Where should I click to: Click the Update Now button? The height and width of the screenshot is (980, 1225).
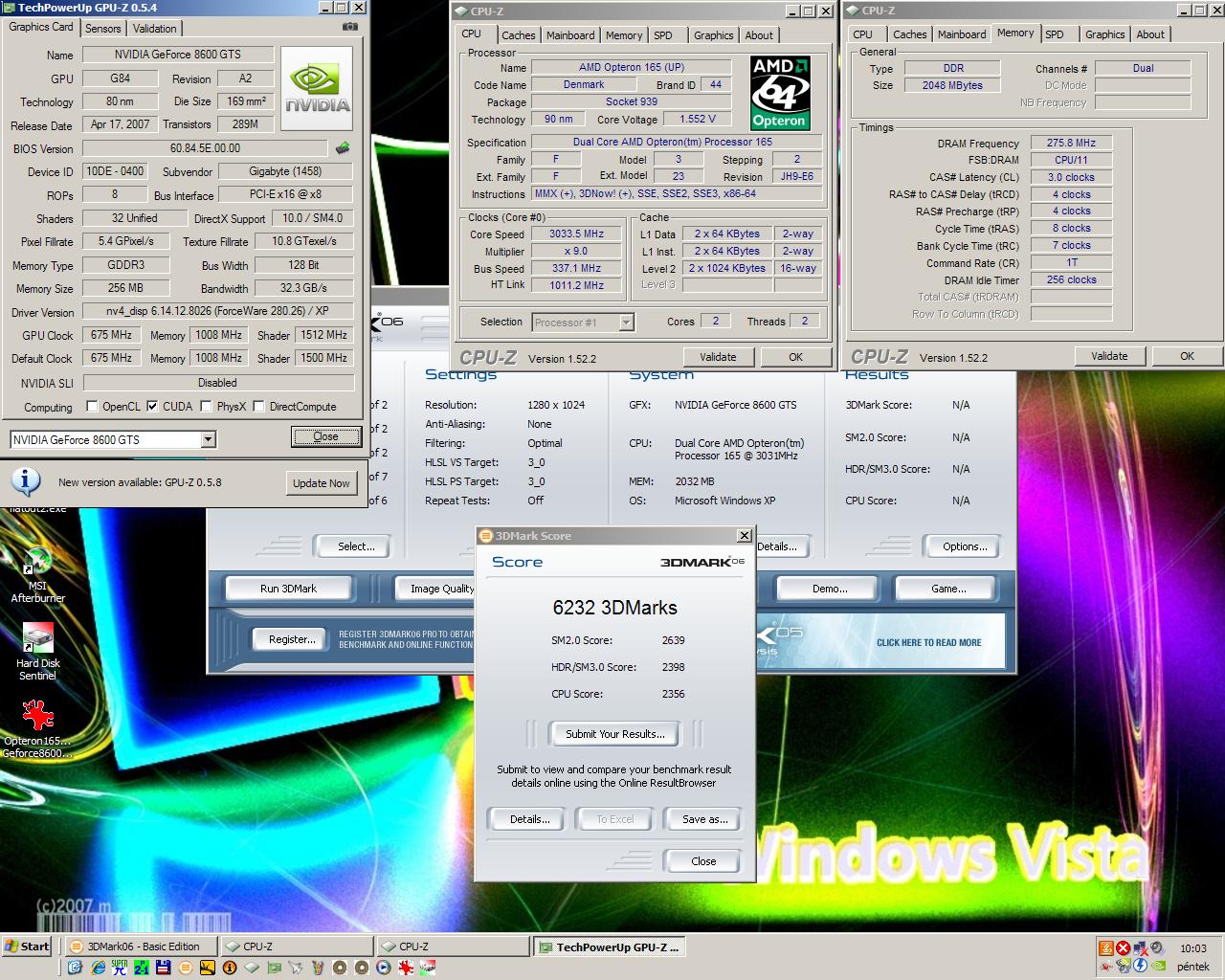[322, 483]
